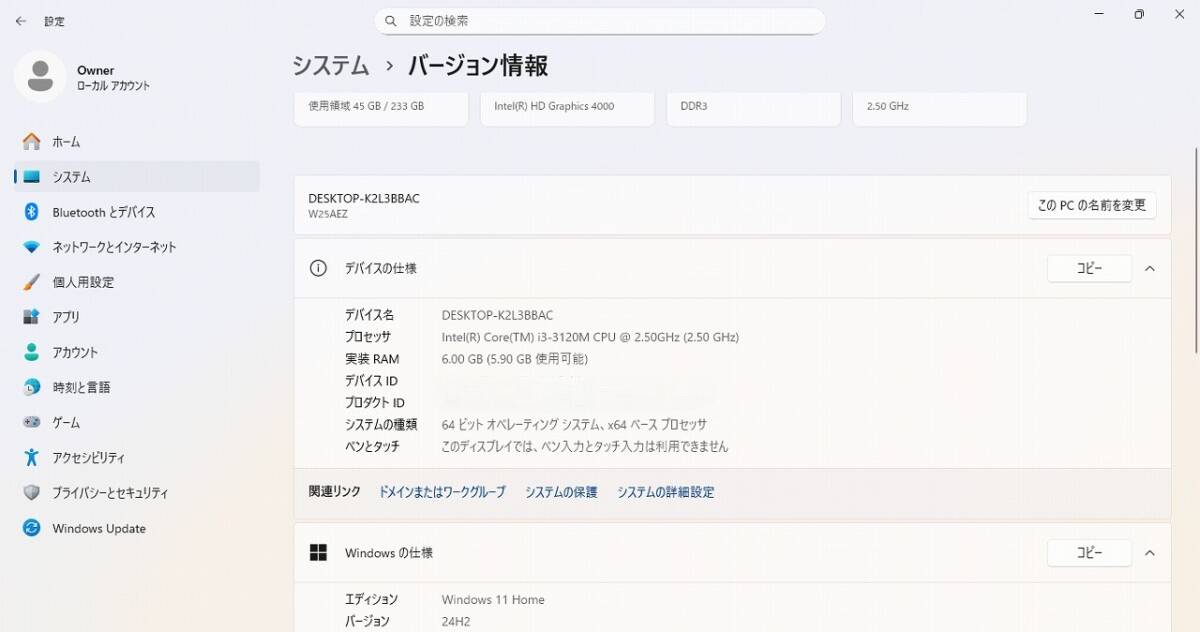Screen dimensions: 1200x632
Task: Click the rename this PC button
Action: click(x=1092, y=205)
